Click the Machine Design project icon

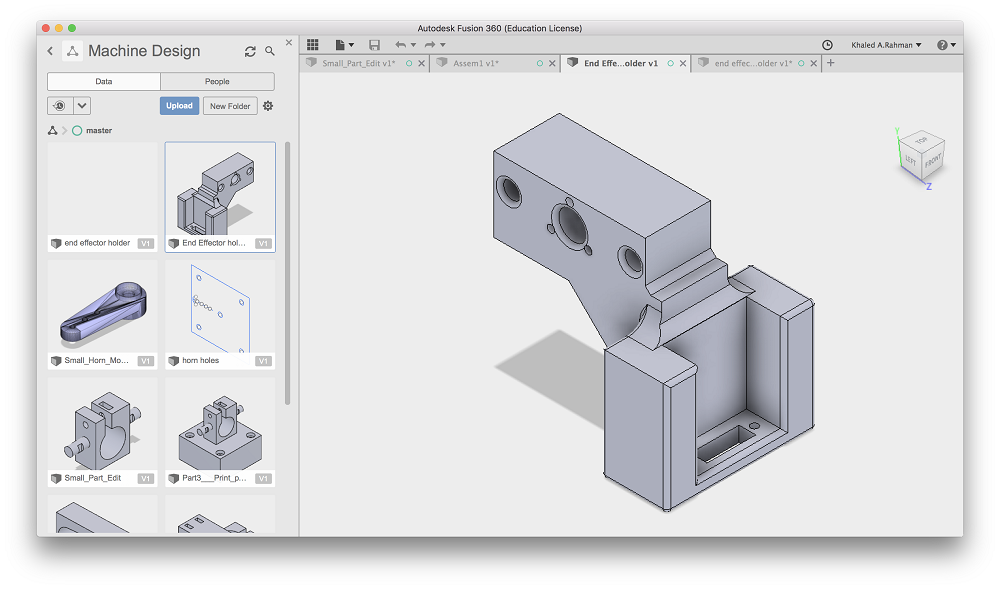pos(72,51)
